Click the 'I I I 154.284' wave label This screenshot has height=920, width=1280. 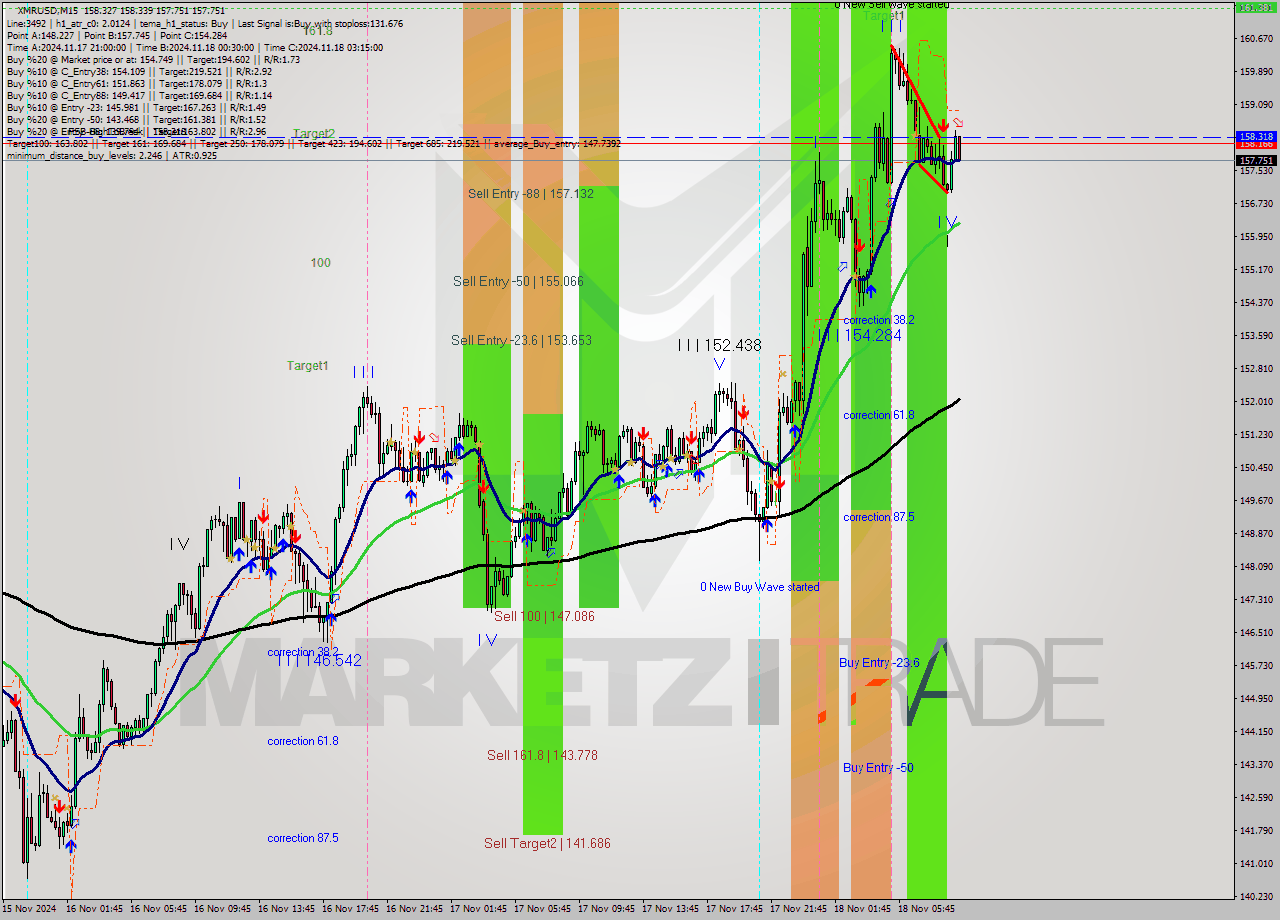click(x=859, y=335)
